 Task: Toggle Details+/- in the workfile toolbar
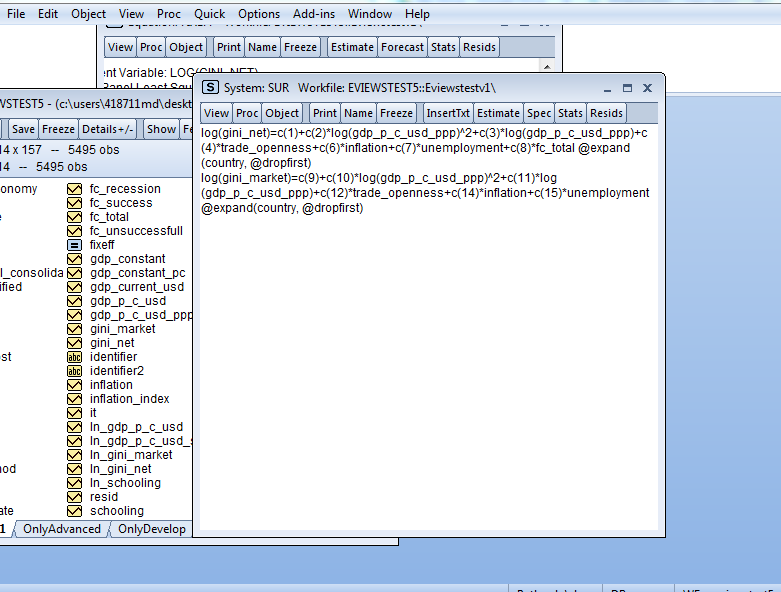click(x=108, y=129)
